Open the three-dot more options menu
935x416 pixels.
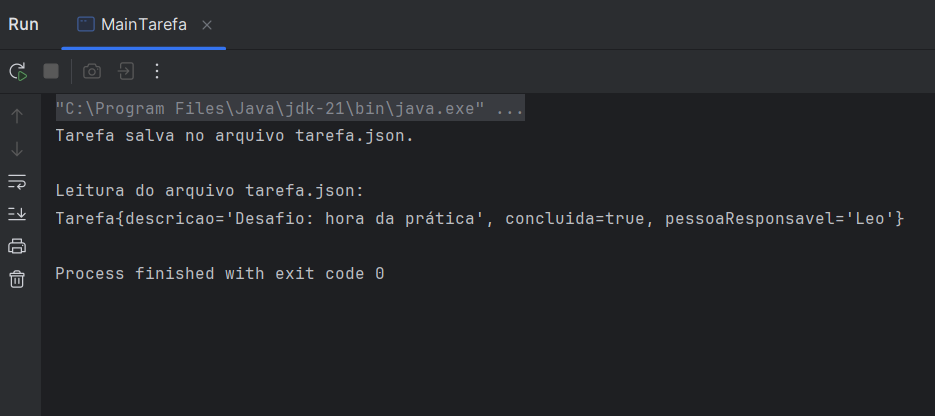tap(157, 72)
